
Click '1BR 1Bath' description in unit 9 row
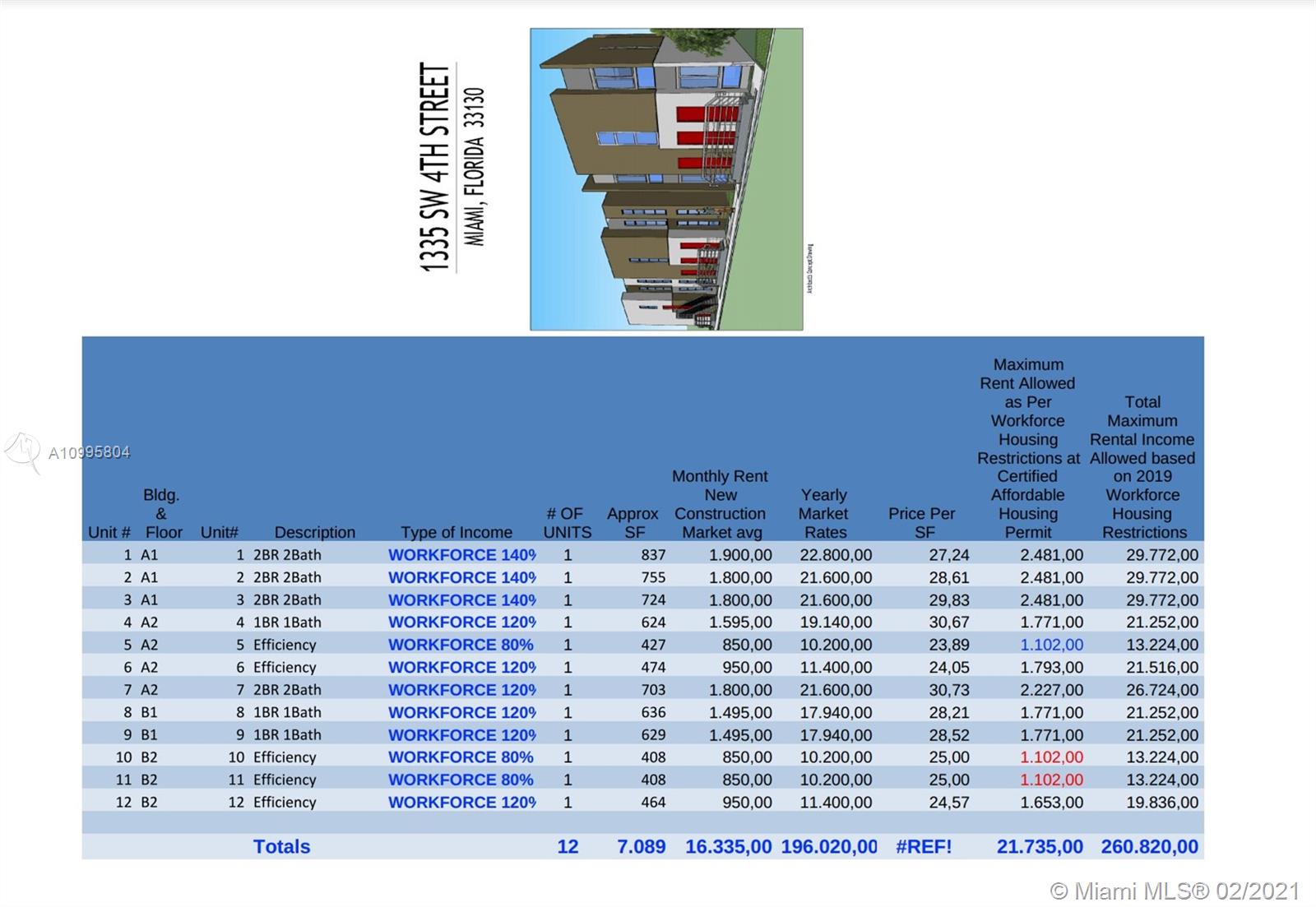pyautogui.click(x=287, y=735)
